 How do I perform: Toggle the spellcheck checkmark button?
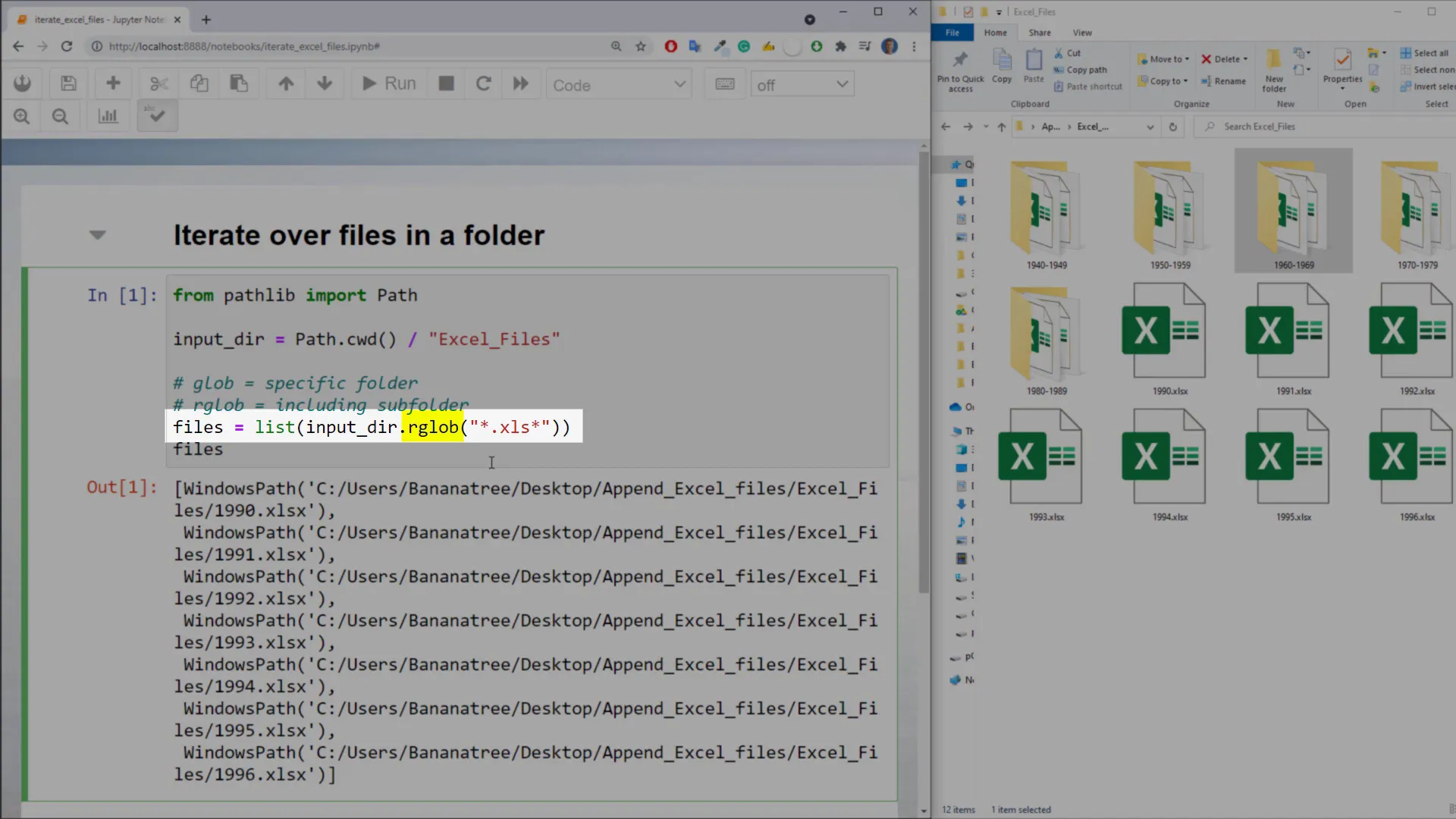coord(157,116)
